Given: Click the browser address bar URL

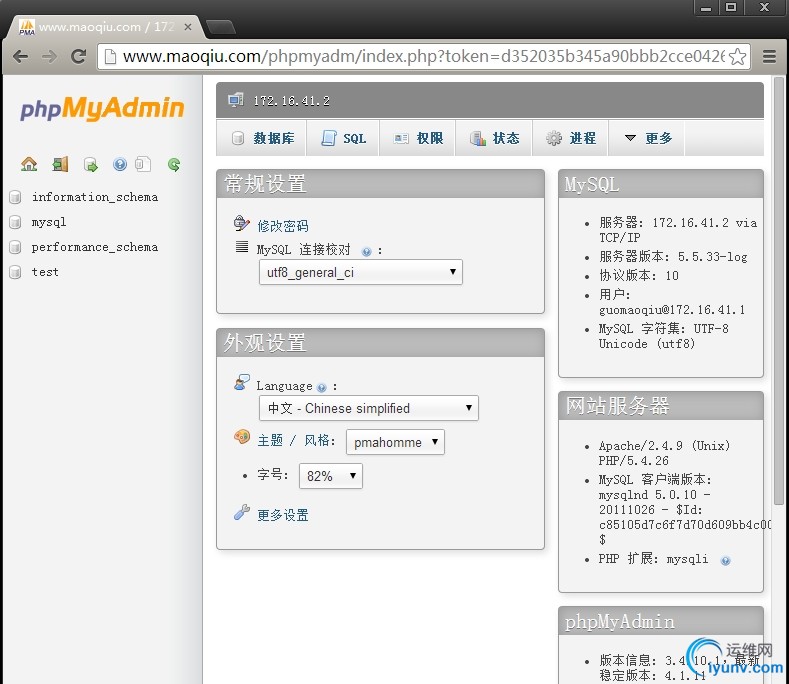Looking at the screenshot, I should coord(423,56).
